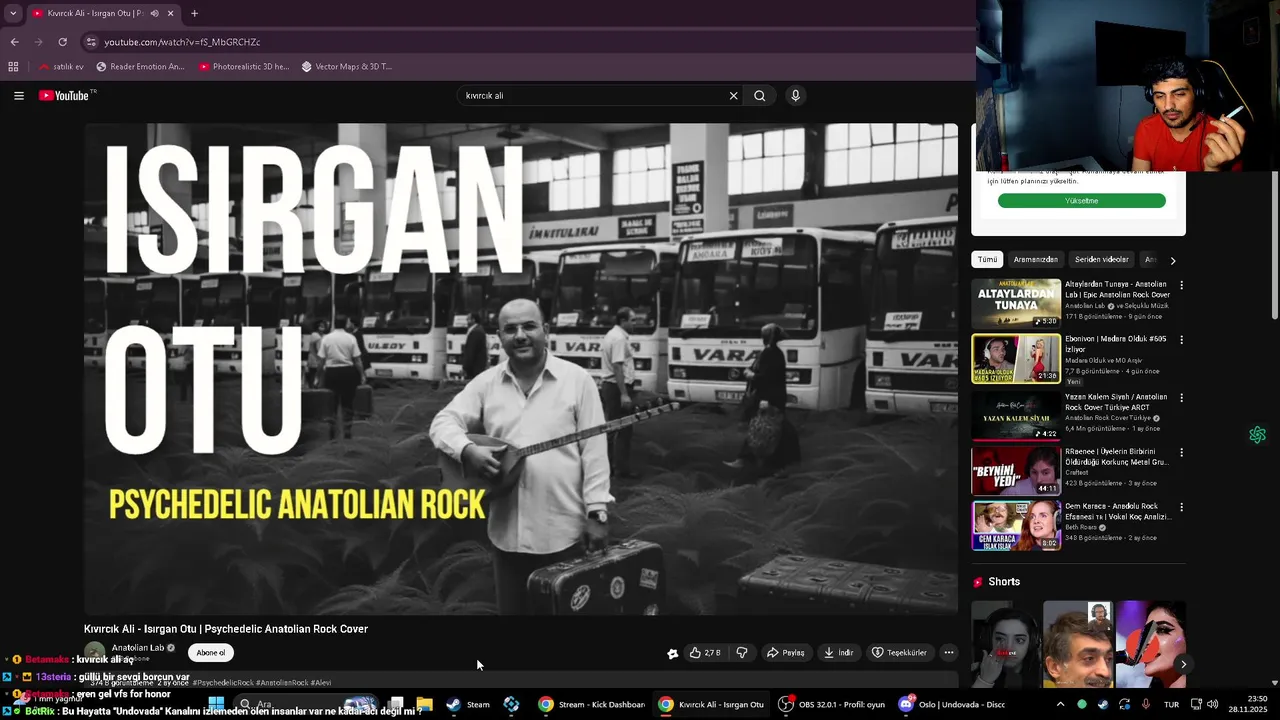Image resolution: width=1280 pixels, height=720 pixels.
Task: Open Photorealistic 3D bookmark
Action: tap(244, 67)
